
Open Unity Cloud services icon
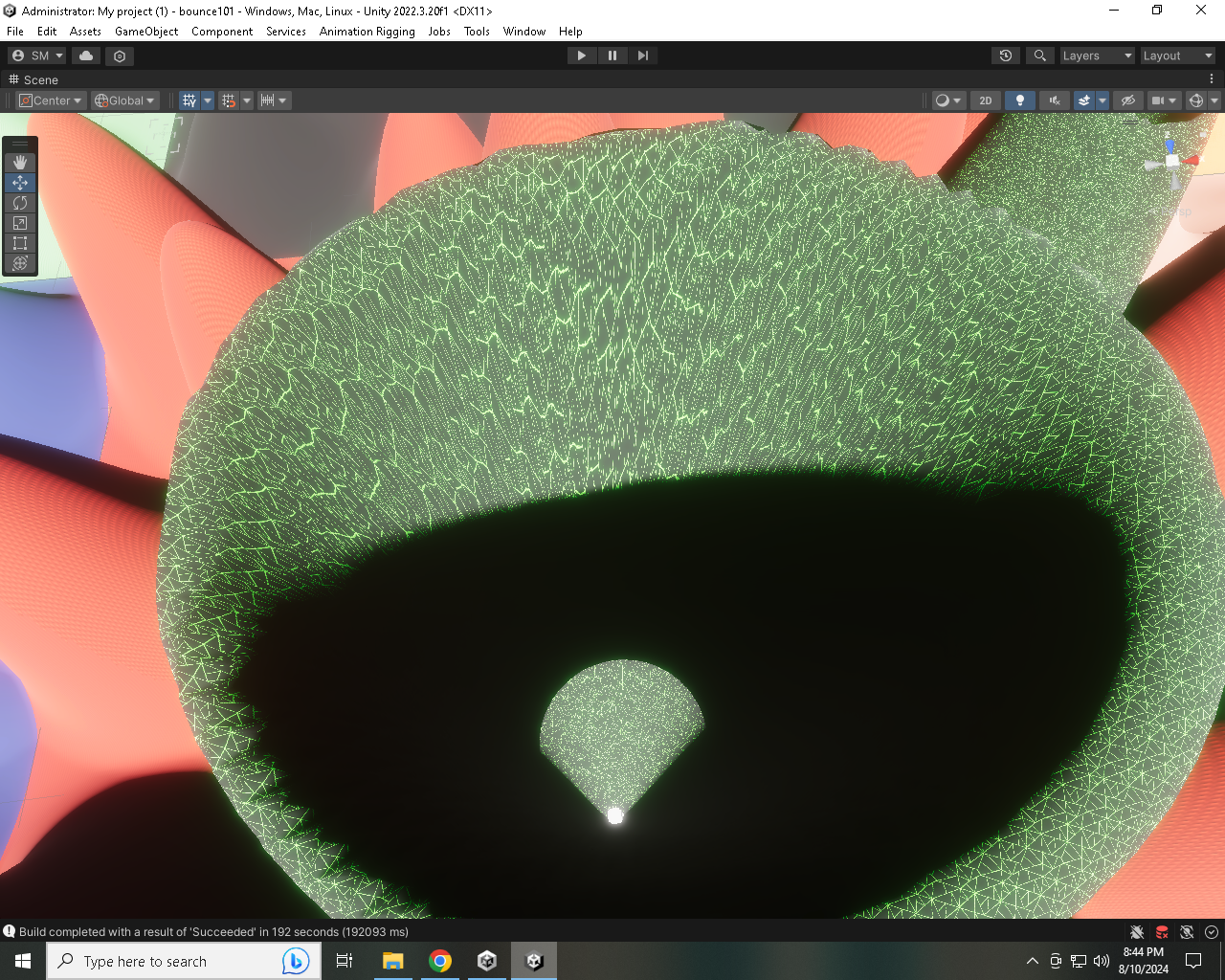pos(86,56)
